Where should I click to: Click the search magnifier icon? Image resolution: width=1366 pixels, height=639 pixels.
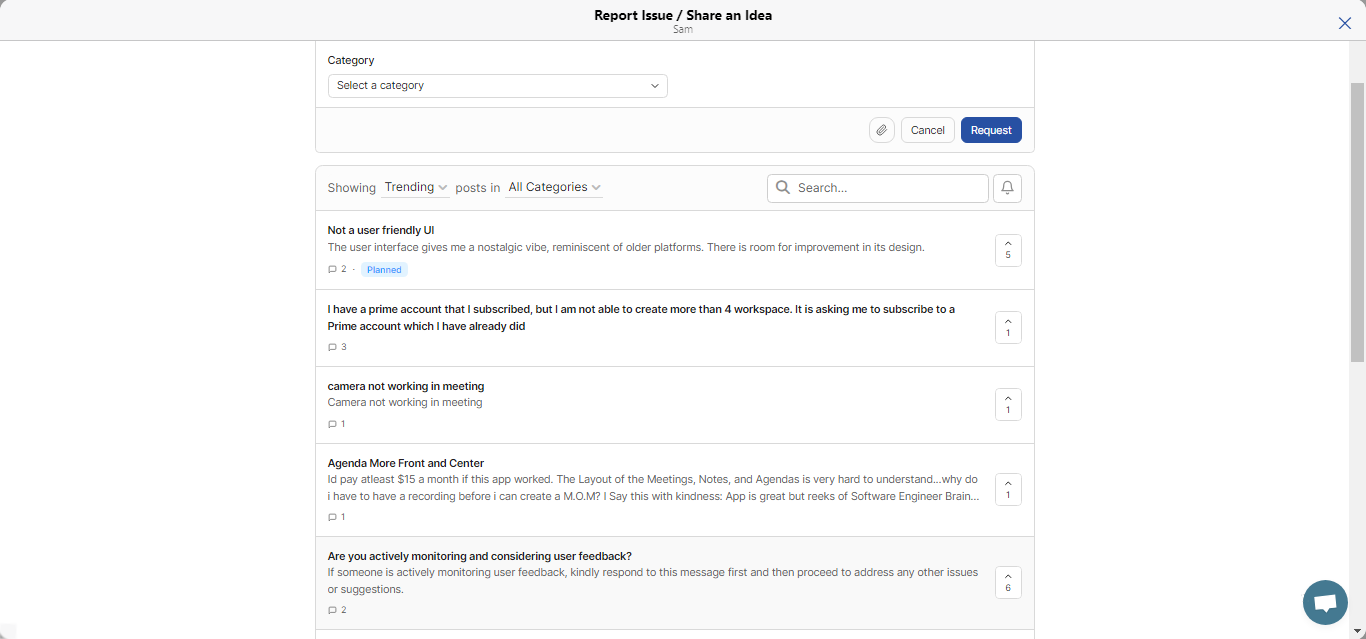pyautogui.click(x=783, y=188)
